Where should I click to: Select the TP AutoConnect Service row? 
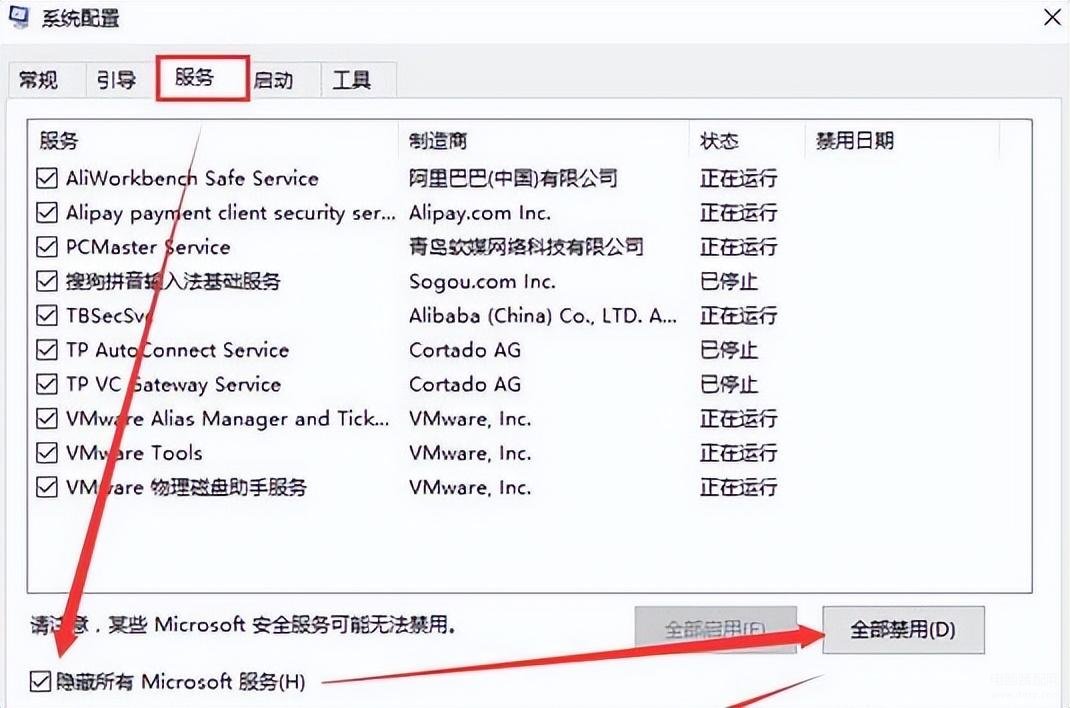coord(178,350)
